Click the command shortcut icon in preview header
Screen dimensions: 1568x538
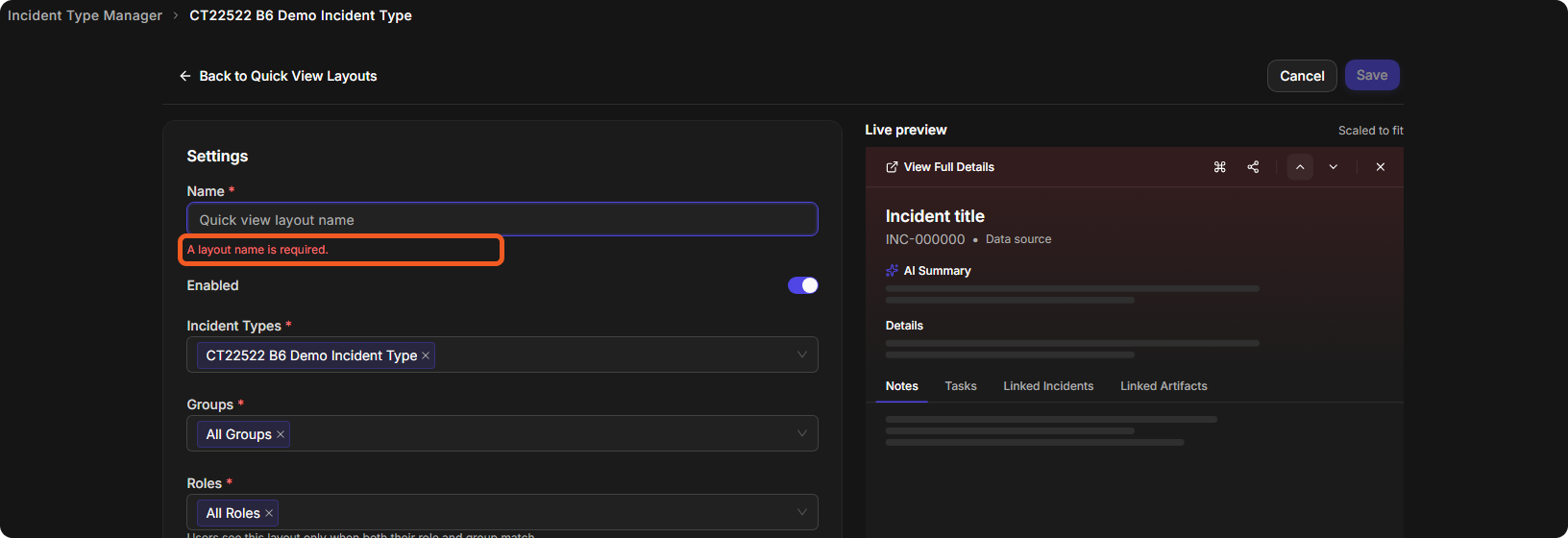1220,167
